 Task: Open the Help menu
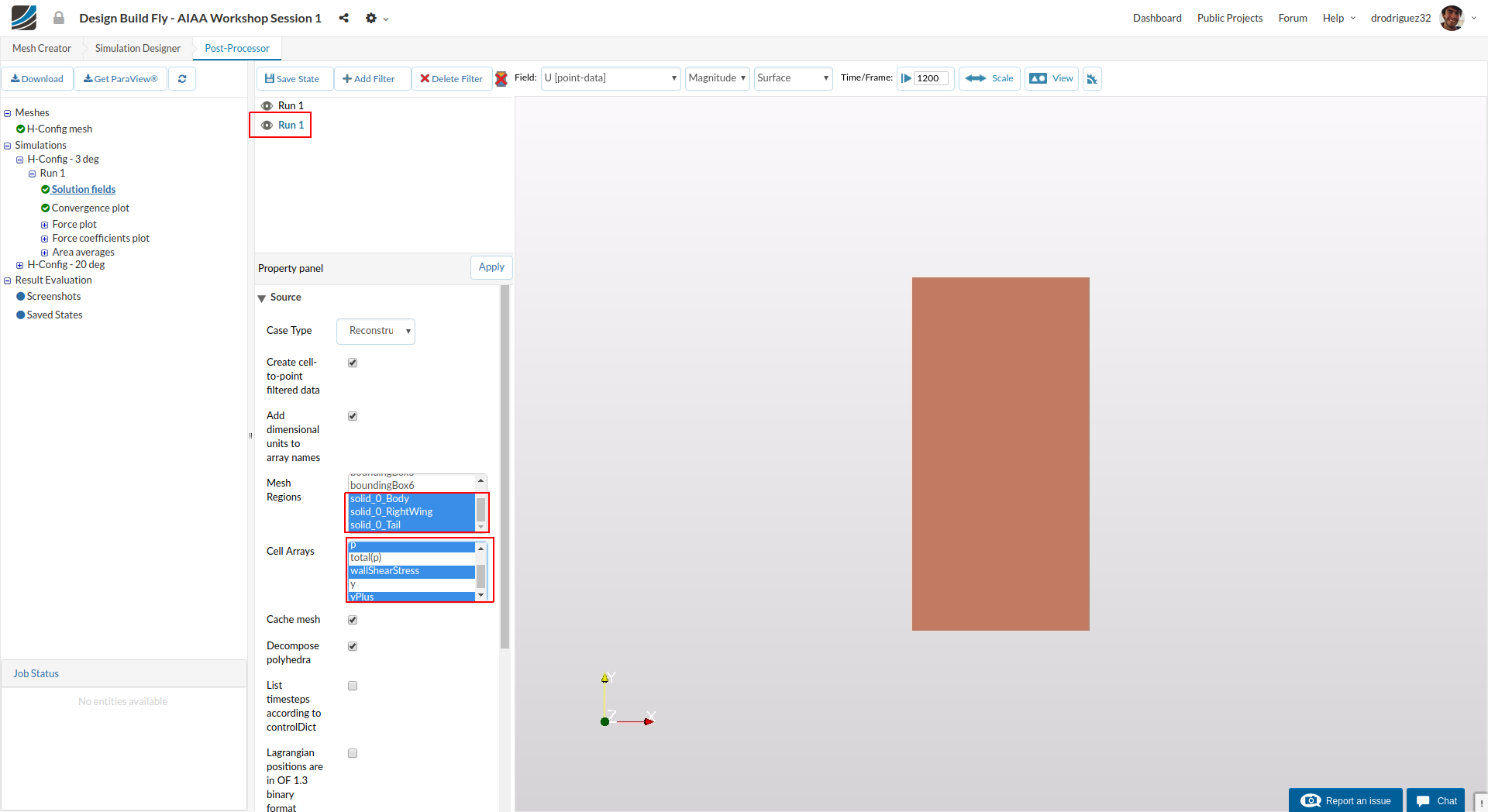coord(1338,18)
